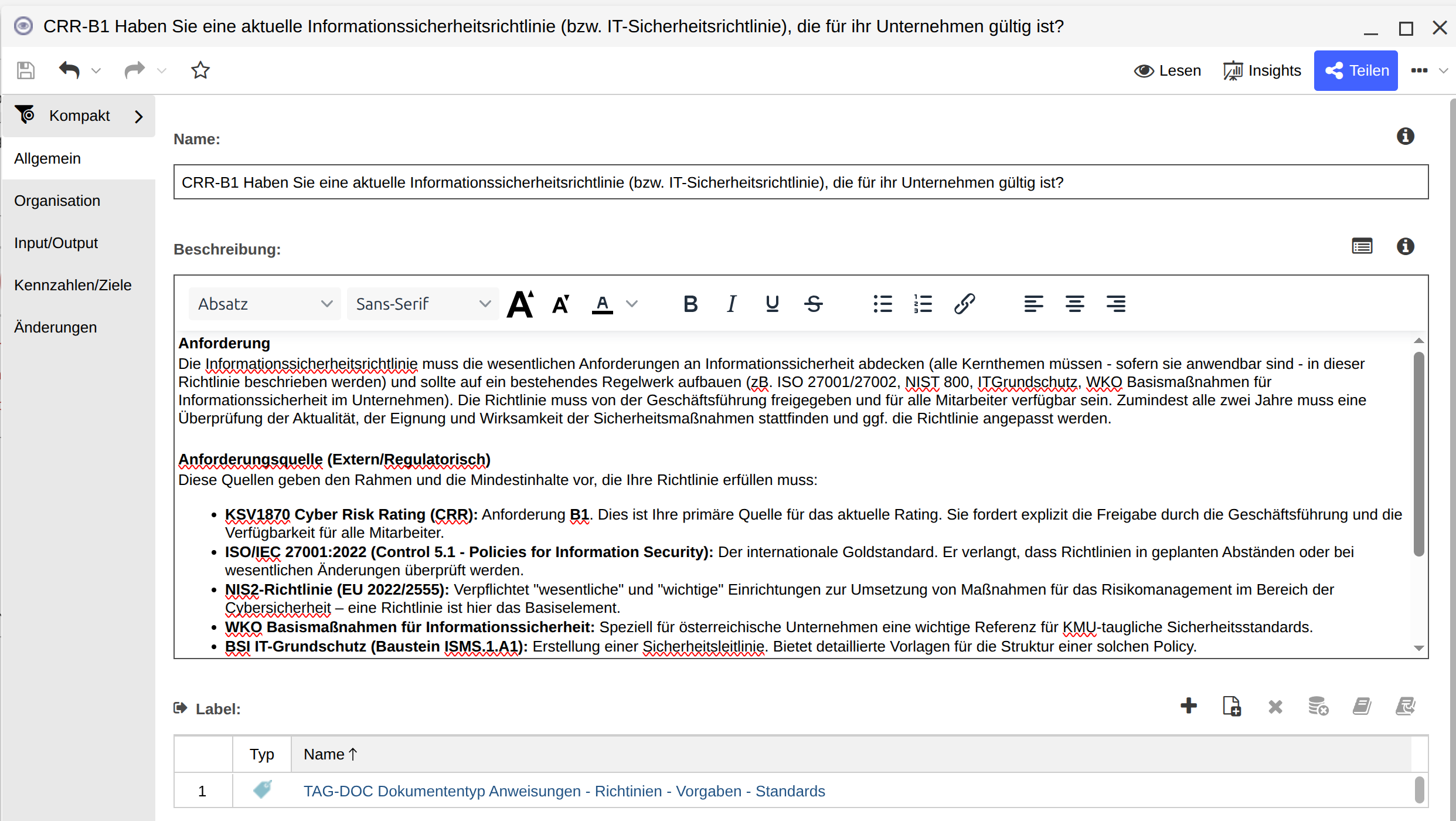The width and height of the screenshot is (1456, 821).
Task: Add new label with plus icon
Action: (x=1188, y=706)
